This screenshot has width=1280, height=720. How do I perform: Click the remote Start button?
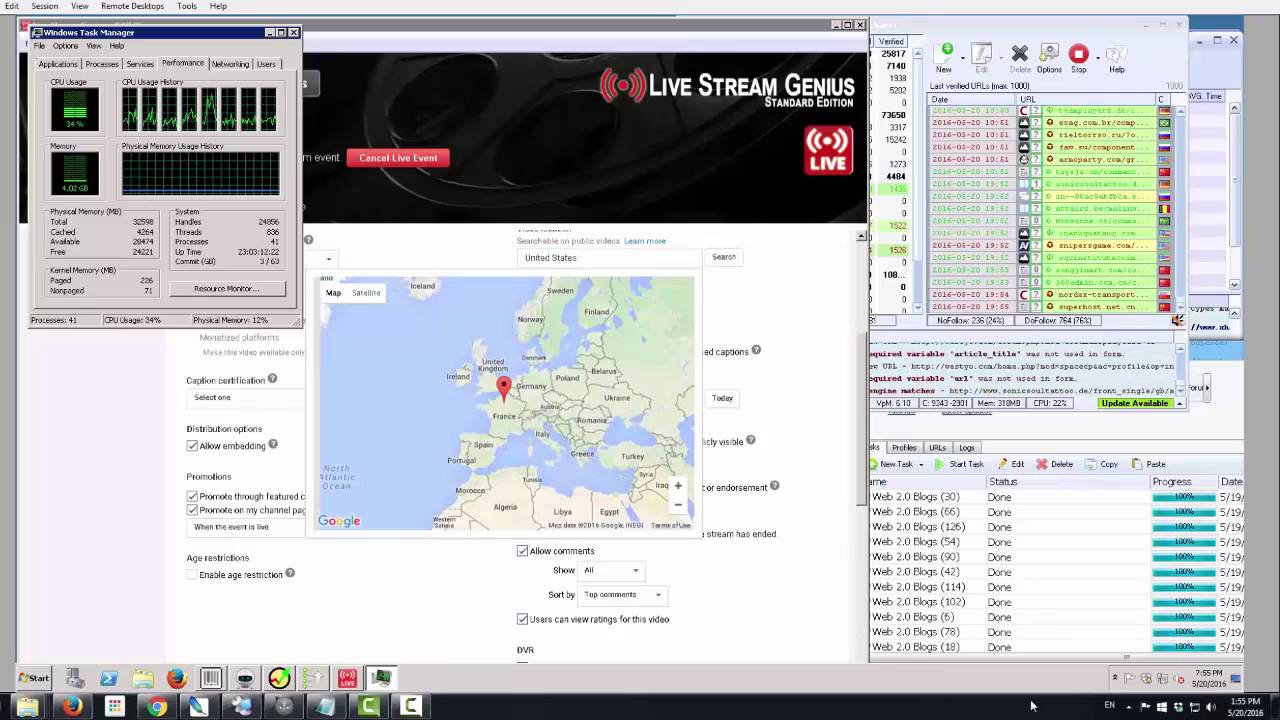point(34,678)
